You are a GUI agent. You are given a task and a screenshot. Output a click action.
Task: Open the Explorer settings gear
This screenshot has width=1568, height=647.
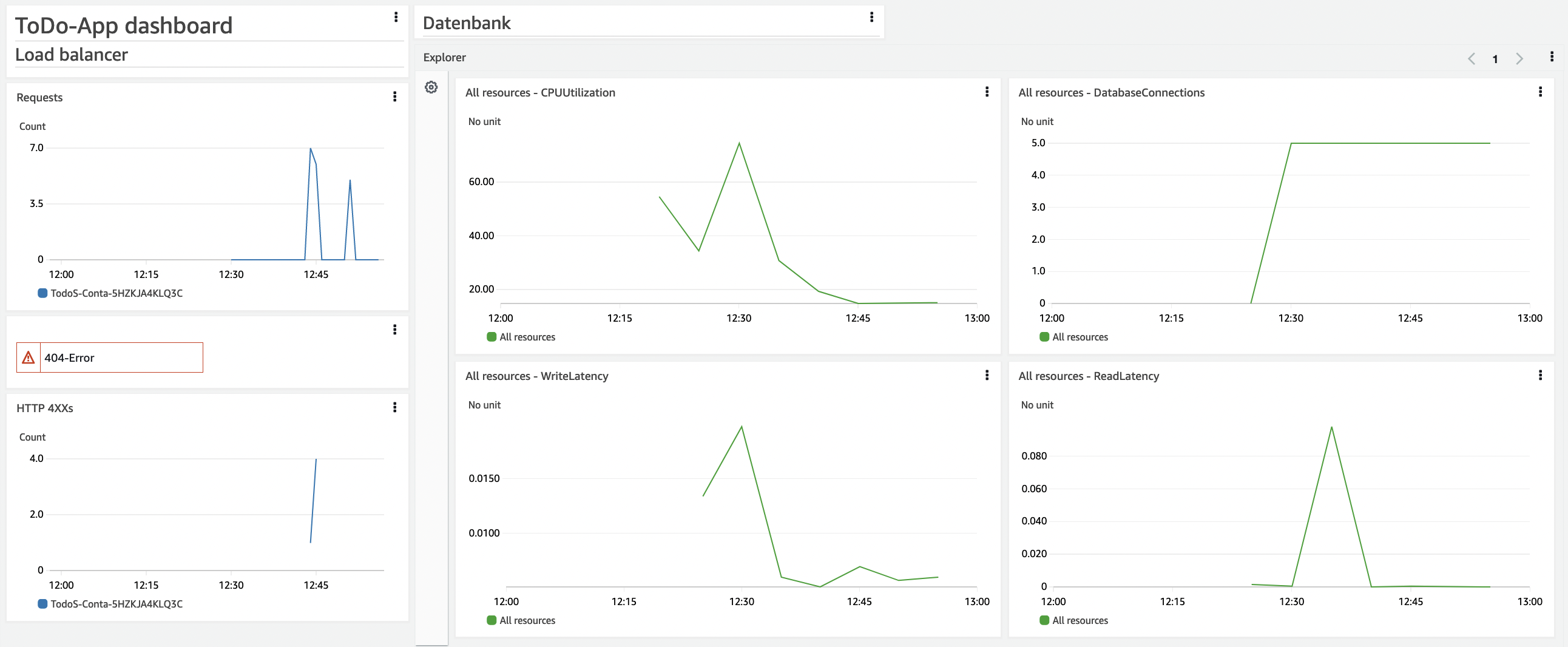(x=431, y=87)
